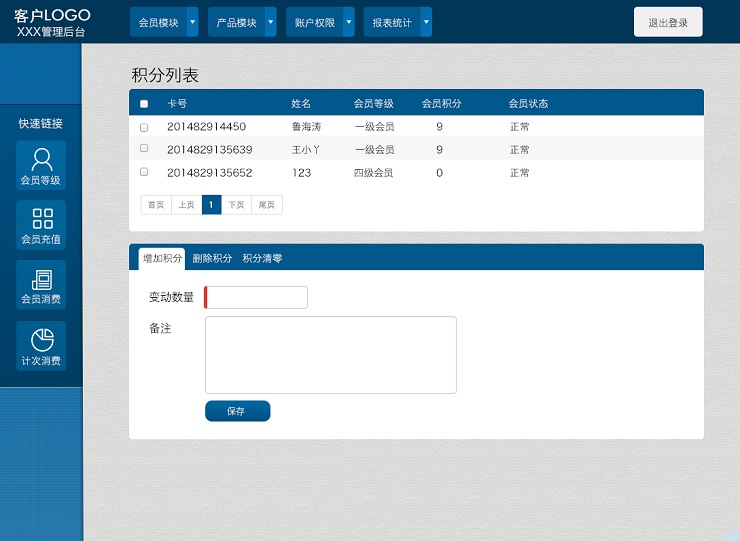Click the 保存 button
Viewport: 740px width, 541px height.
tap(237, 411)
